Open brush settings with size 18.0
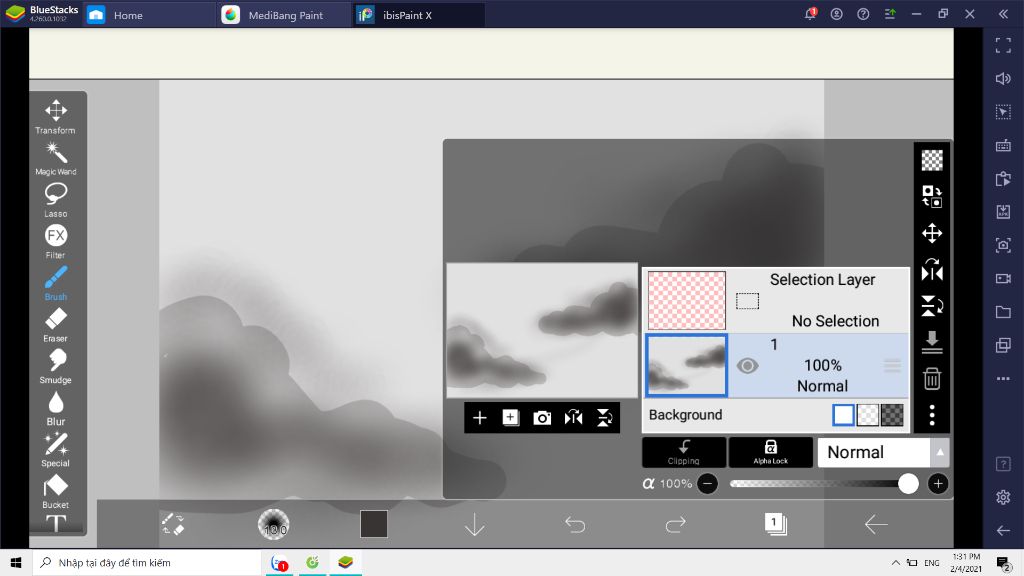Screen dimensions: 1024x576 pos(274,524)
